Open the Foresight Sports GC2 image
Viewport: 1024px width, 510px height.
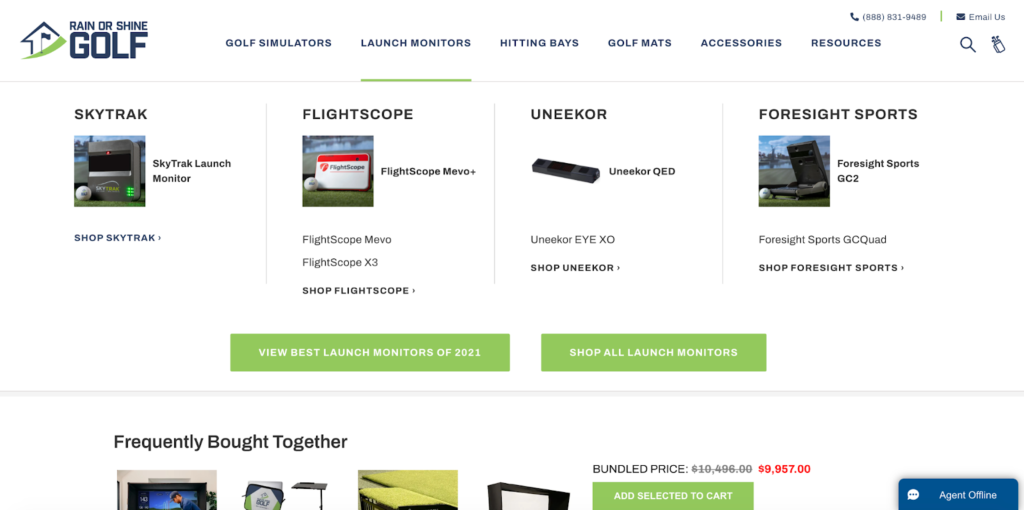(x=794, y=171)
